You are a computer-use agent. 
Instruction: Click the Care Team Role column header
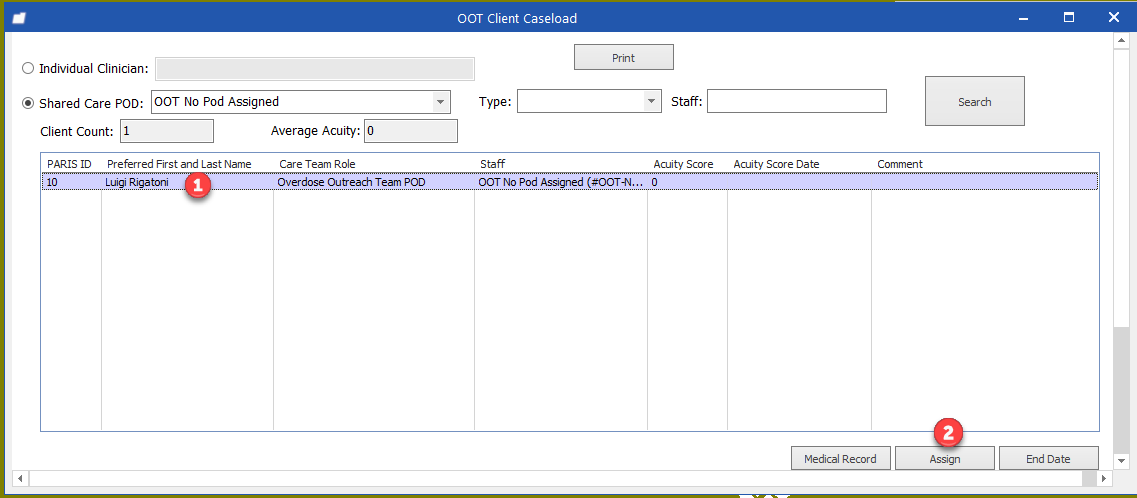pos(317,164)
